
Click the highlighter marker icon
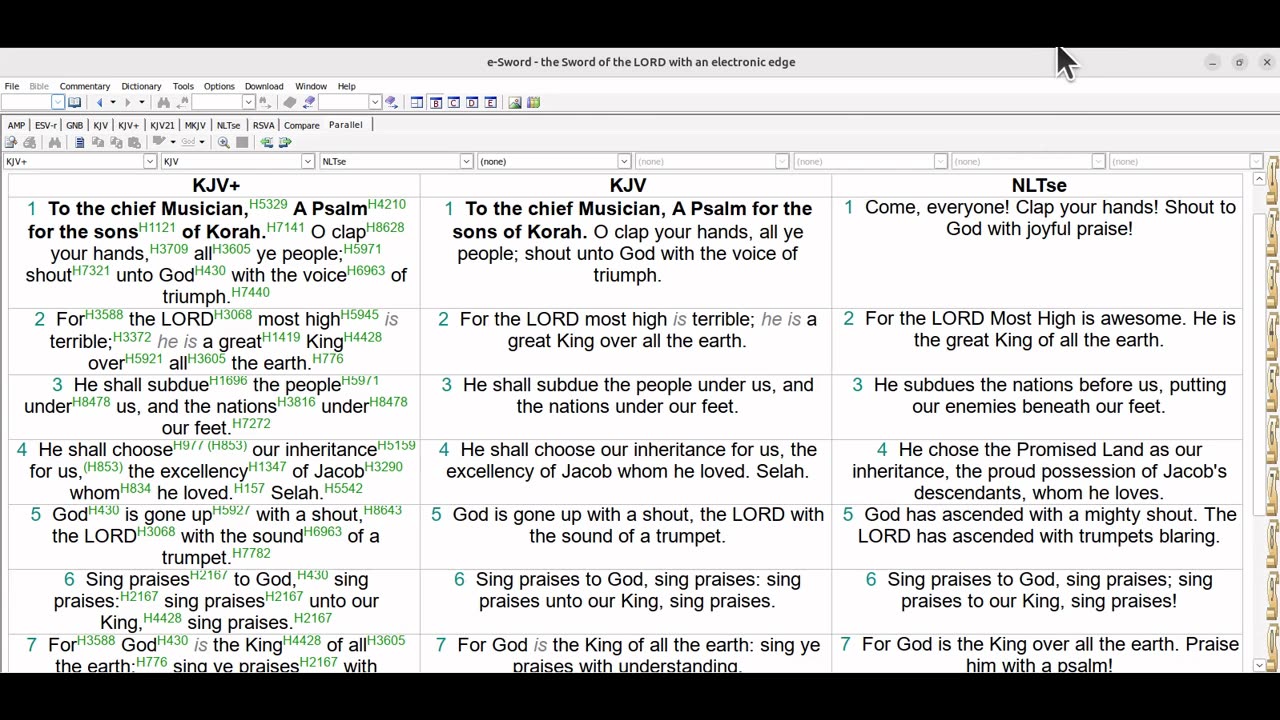(x=159, y=141)
